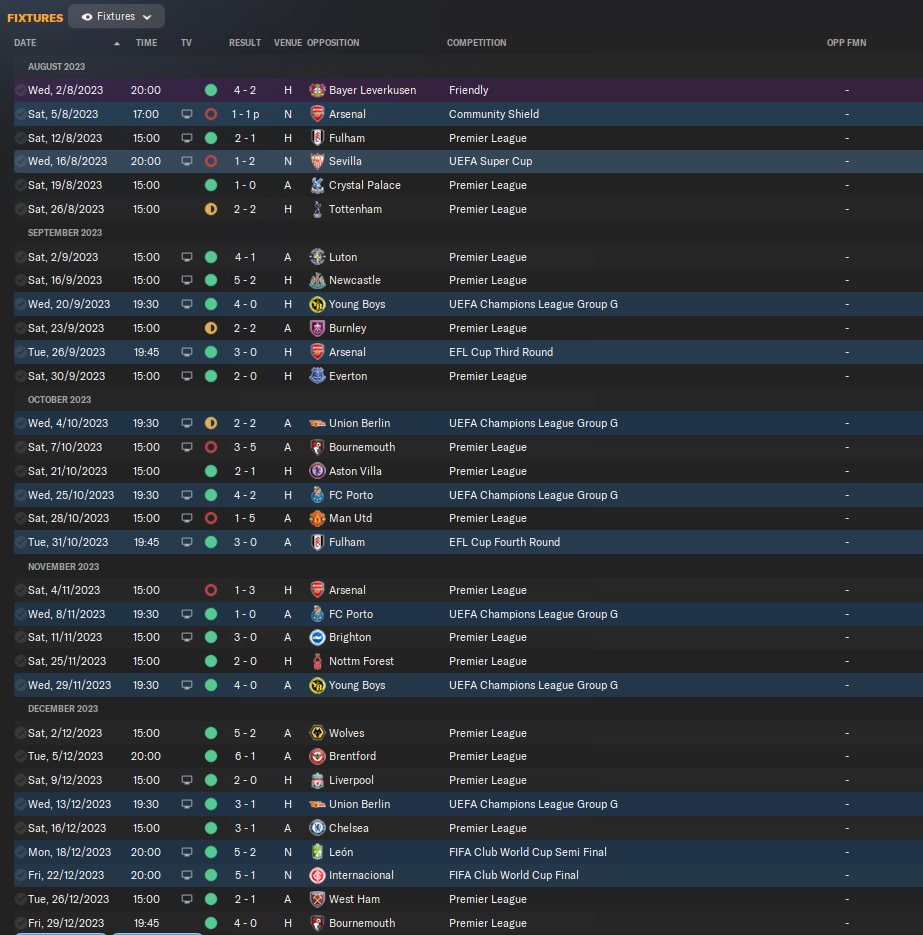Sort by the TIME column header
This screenshot has width=923, height=935.
pos(146,43)
